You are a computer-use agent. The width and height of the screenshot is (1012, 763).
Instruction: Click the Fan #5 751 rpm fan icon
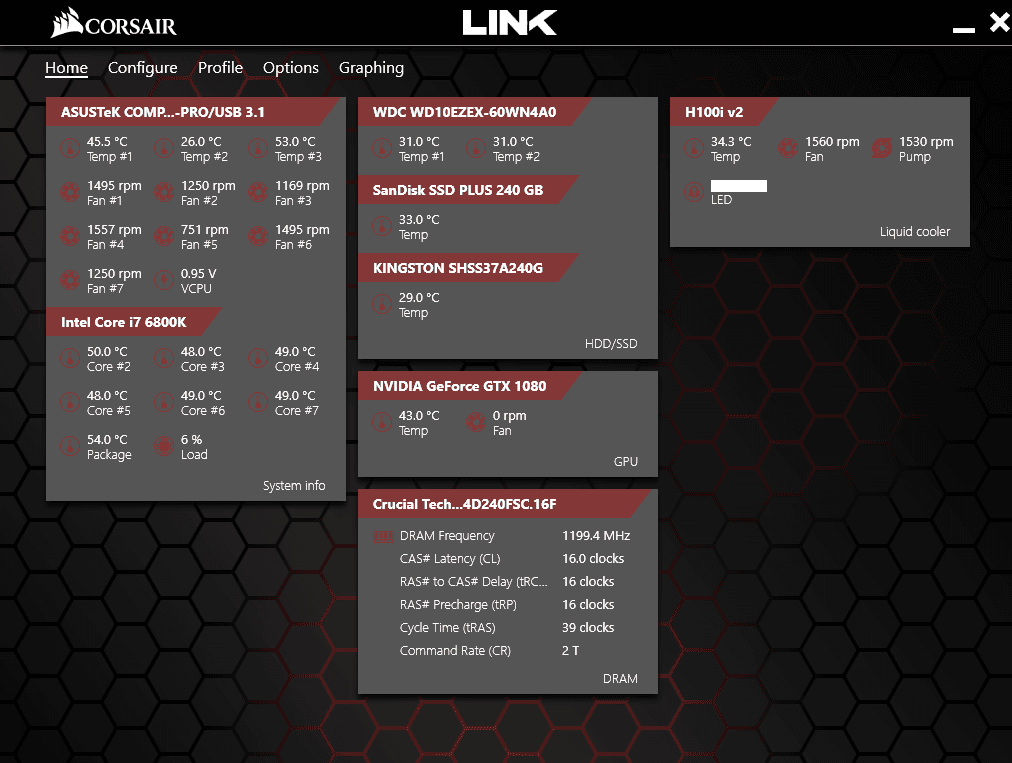point(164,236)
